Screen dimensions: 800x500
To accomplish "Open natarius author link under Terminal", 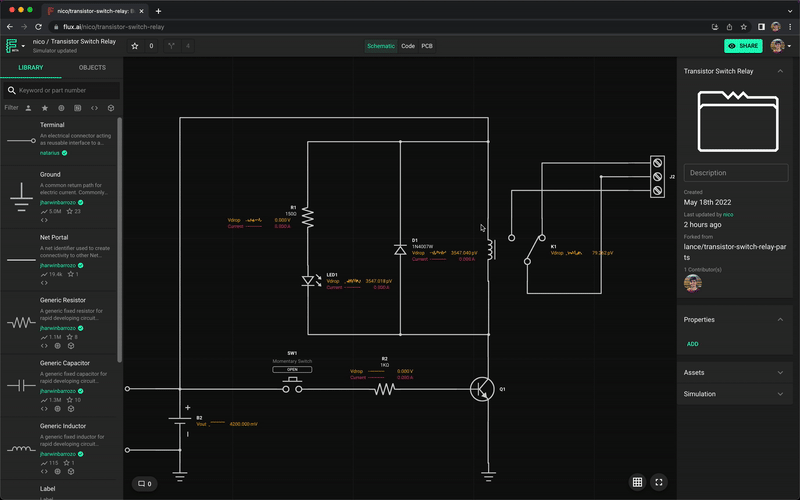I will coord(49,153).
